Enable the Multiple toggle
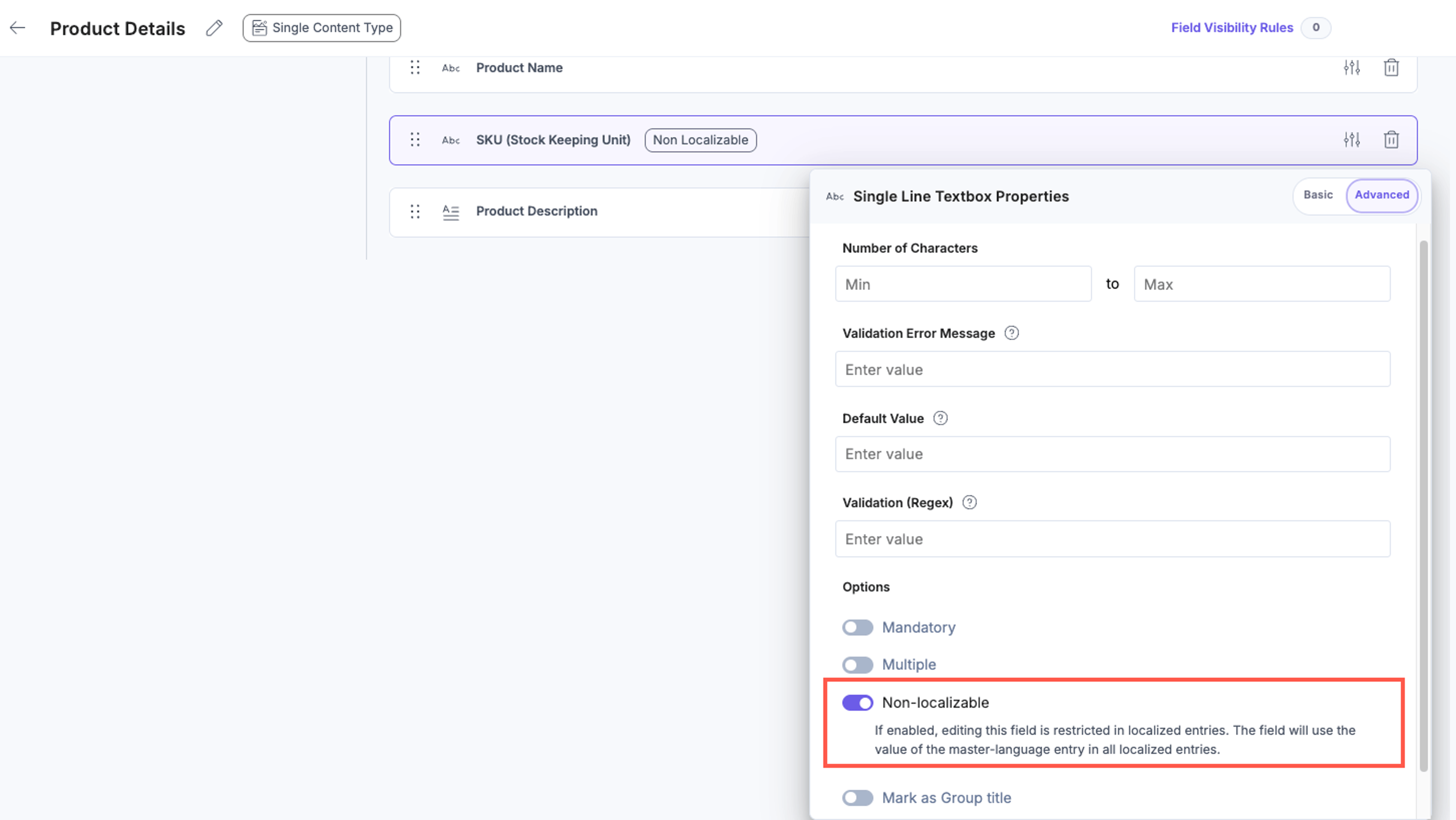This screenshot has height=820, width=1456. (857, 665)
